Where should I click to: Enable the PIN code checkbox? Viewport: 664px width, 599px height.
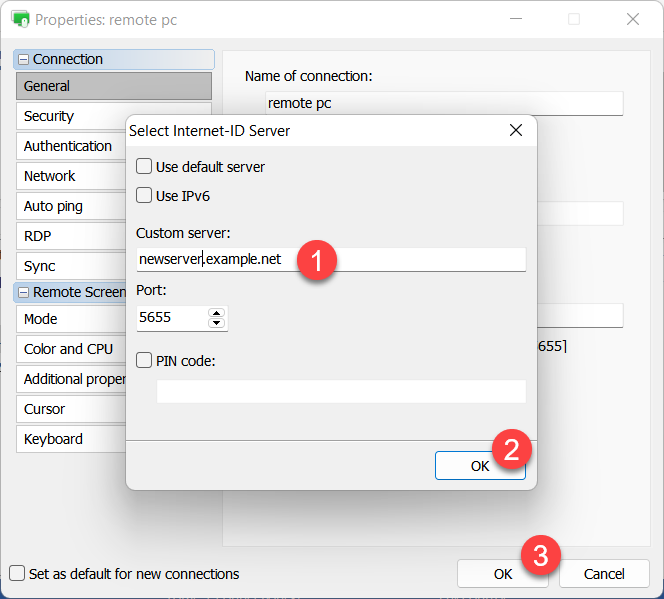click(145, 361)
